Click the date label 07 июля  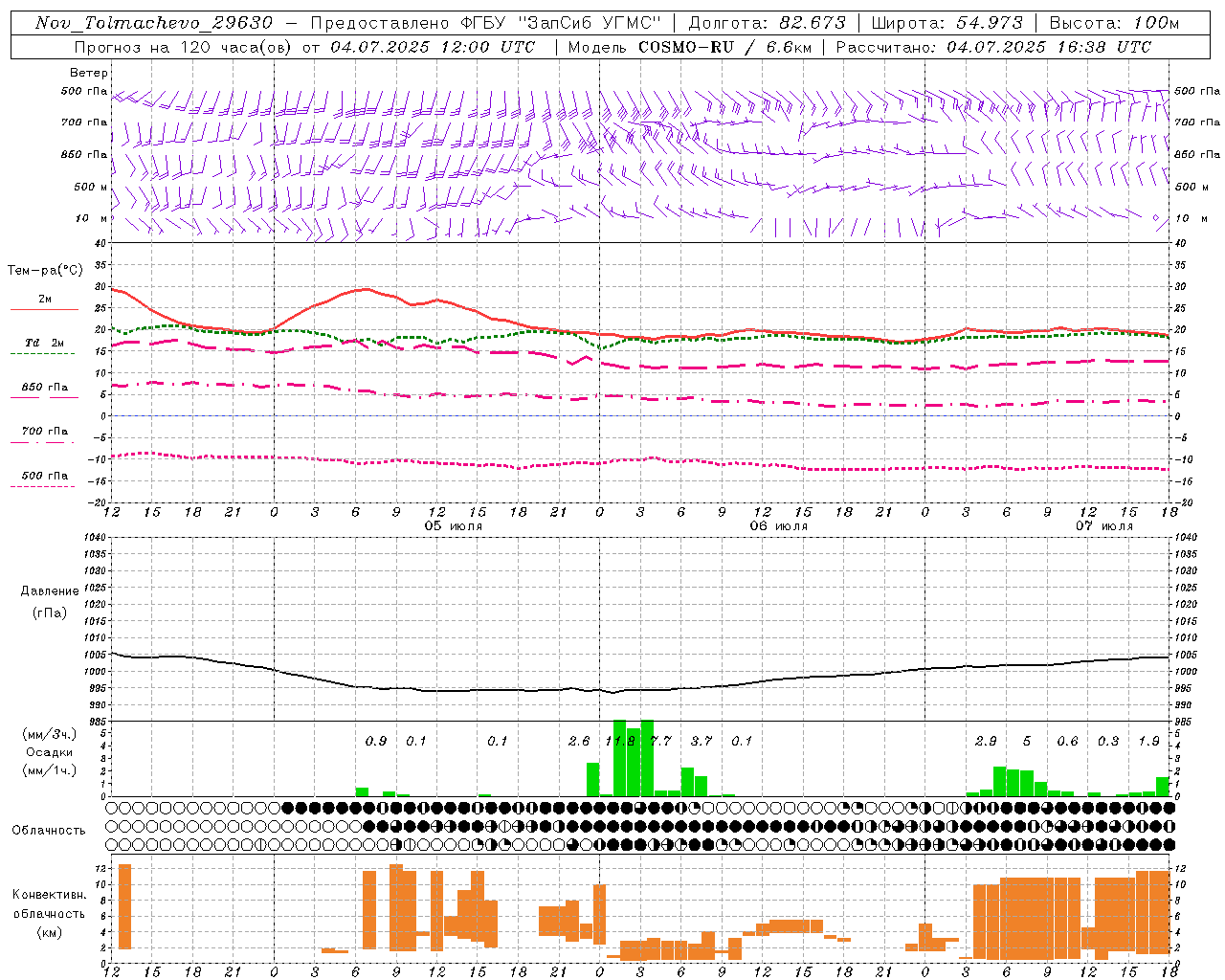tap(1104, 526)
